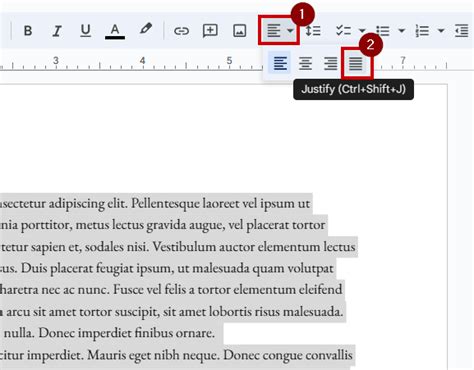Toggle bold formatting
Viewport: 474px width, 370px height.
[x=28, y=31]
